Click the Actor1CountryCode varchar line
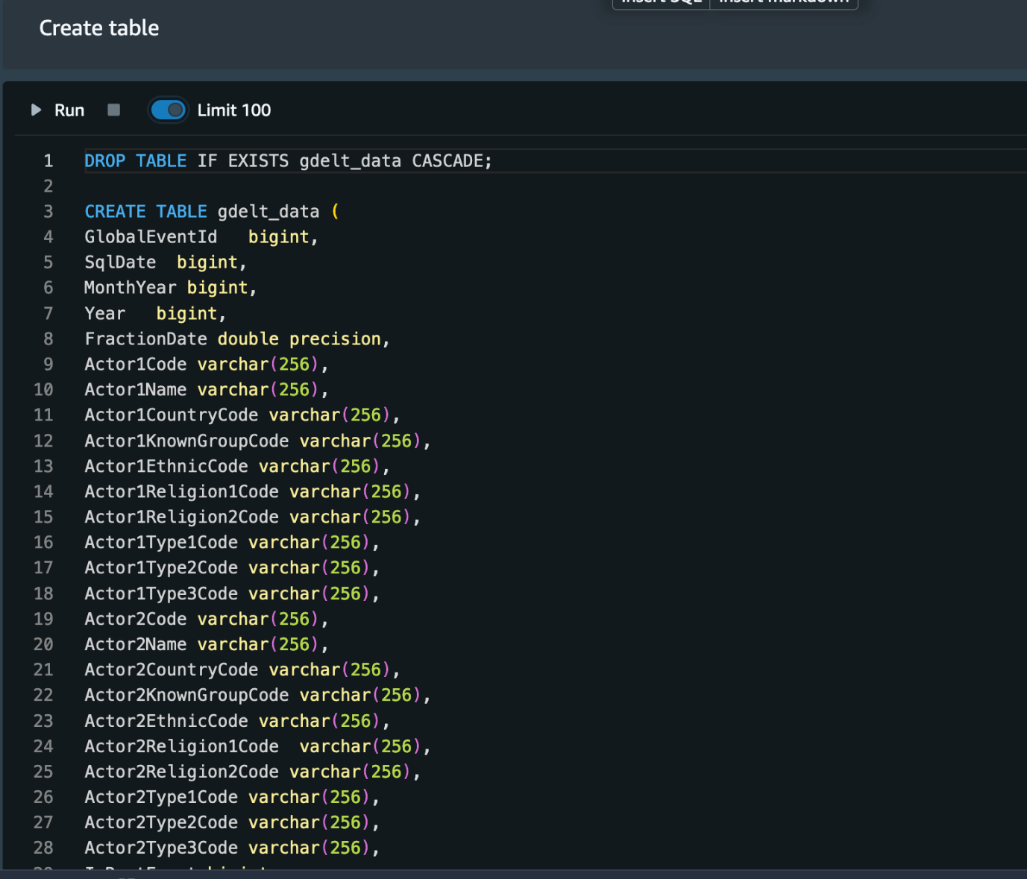Viewport: 1027px width, 879px height. click(242, 415)
